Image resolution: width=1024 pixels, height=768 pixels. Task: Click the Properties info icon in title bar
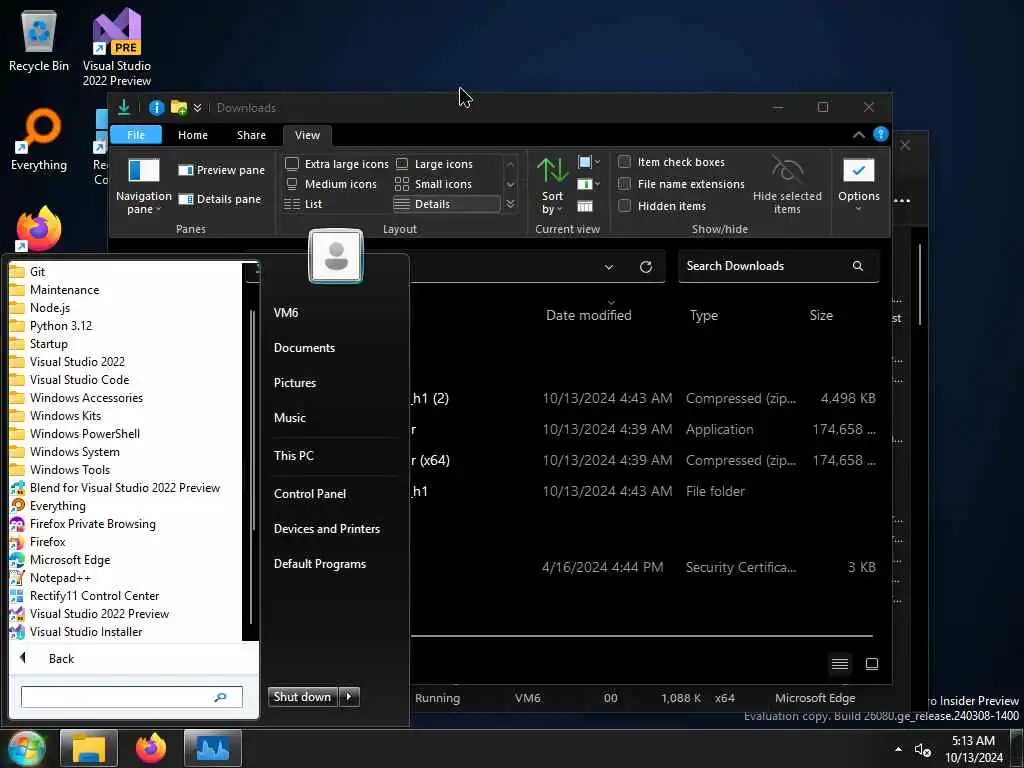(156, 108)
